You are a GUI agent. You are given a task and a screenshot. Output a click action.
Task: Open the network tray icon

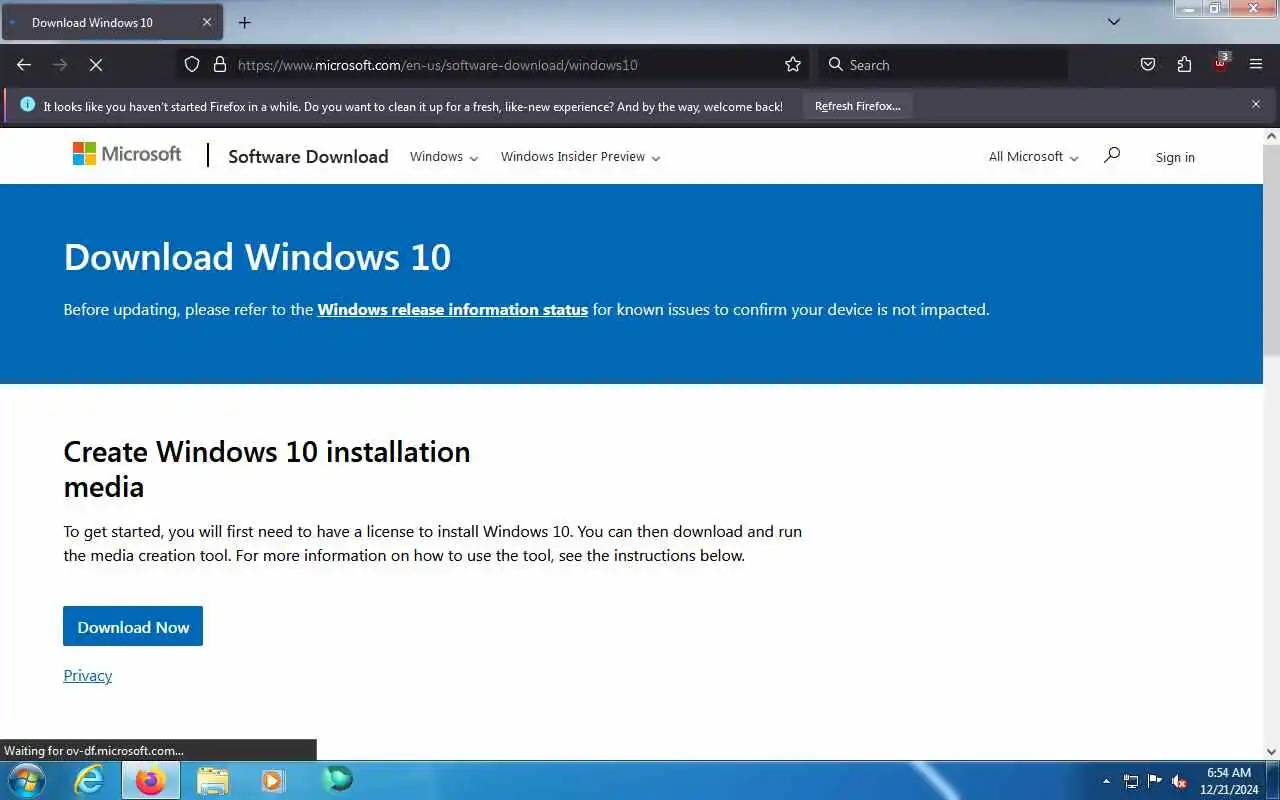(1131, 781)
